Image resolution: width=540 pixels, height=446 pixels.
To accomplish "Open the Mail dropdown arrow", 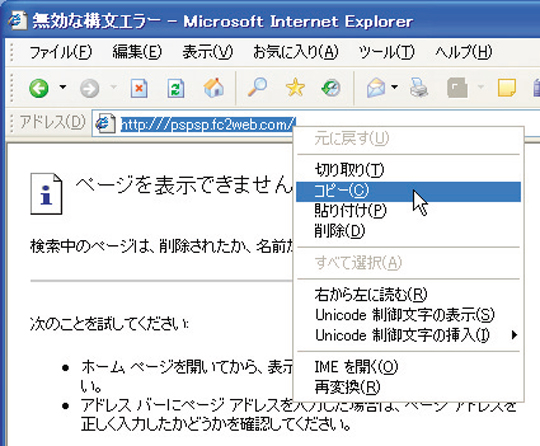I will click(x=395, y=87).
